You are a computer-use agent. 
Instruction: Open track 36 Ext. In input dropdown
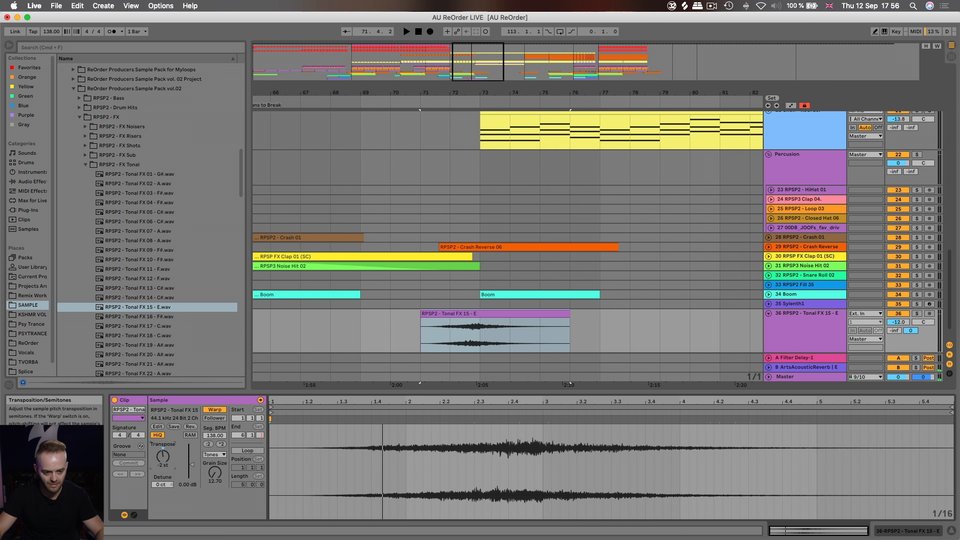865,313
